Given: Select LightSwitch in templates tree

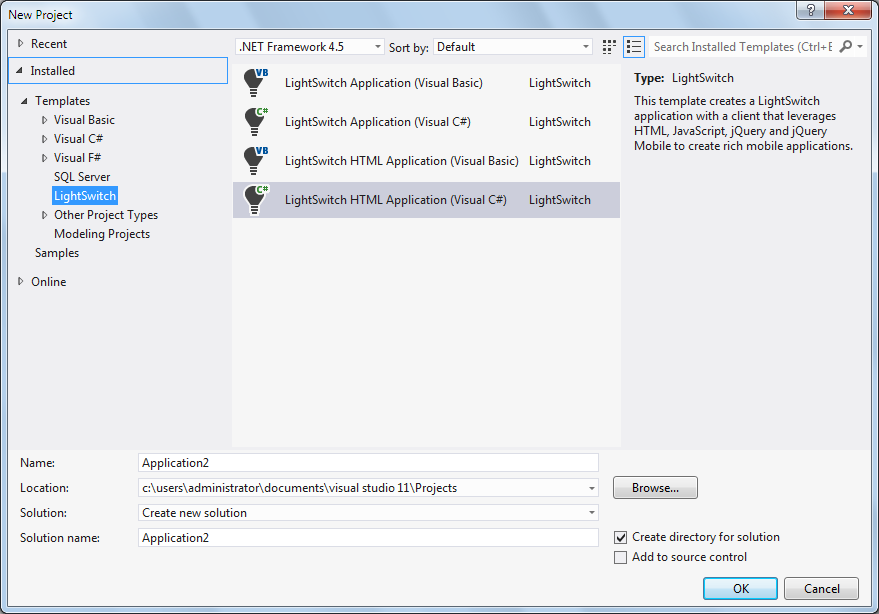Looking at the screenshot, I should (85, 196).
